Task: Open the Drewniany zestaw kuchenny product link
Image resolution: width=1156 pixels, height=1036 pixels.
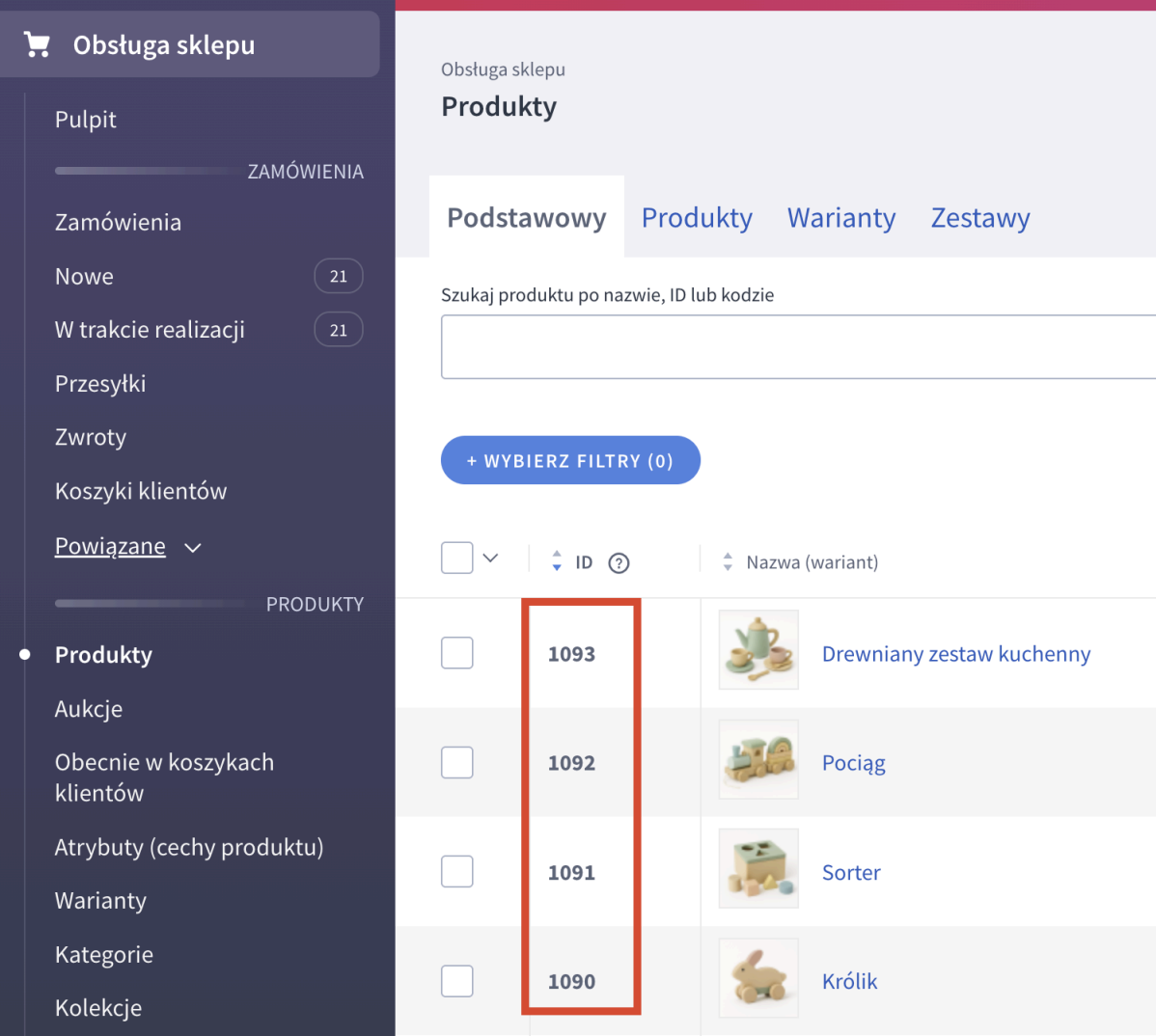Action: 956,654
